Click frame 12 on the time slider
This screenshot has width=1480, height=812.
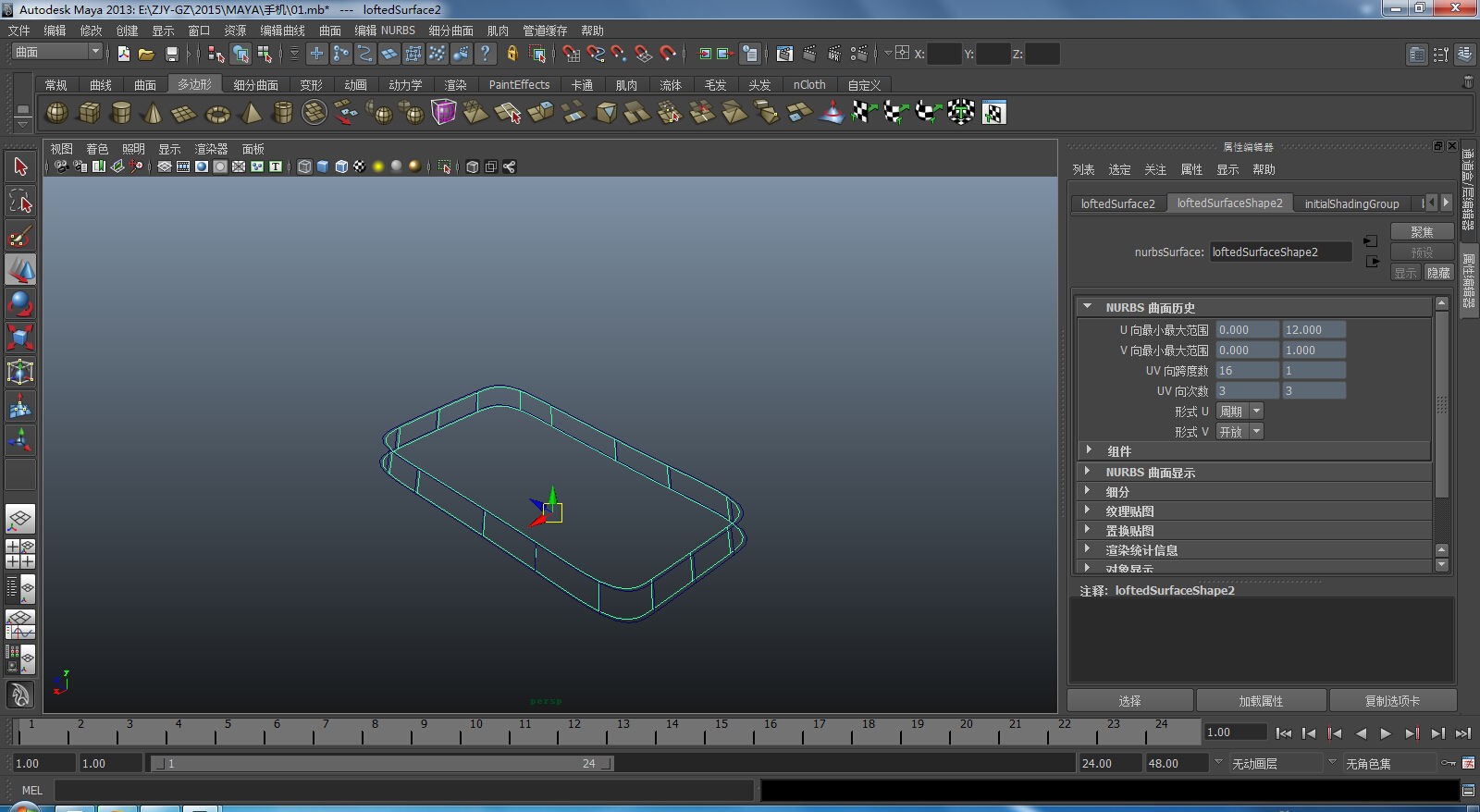573,732
